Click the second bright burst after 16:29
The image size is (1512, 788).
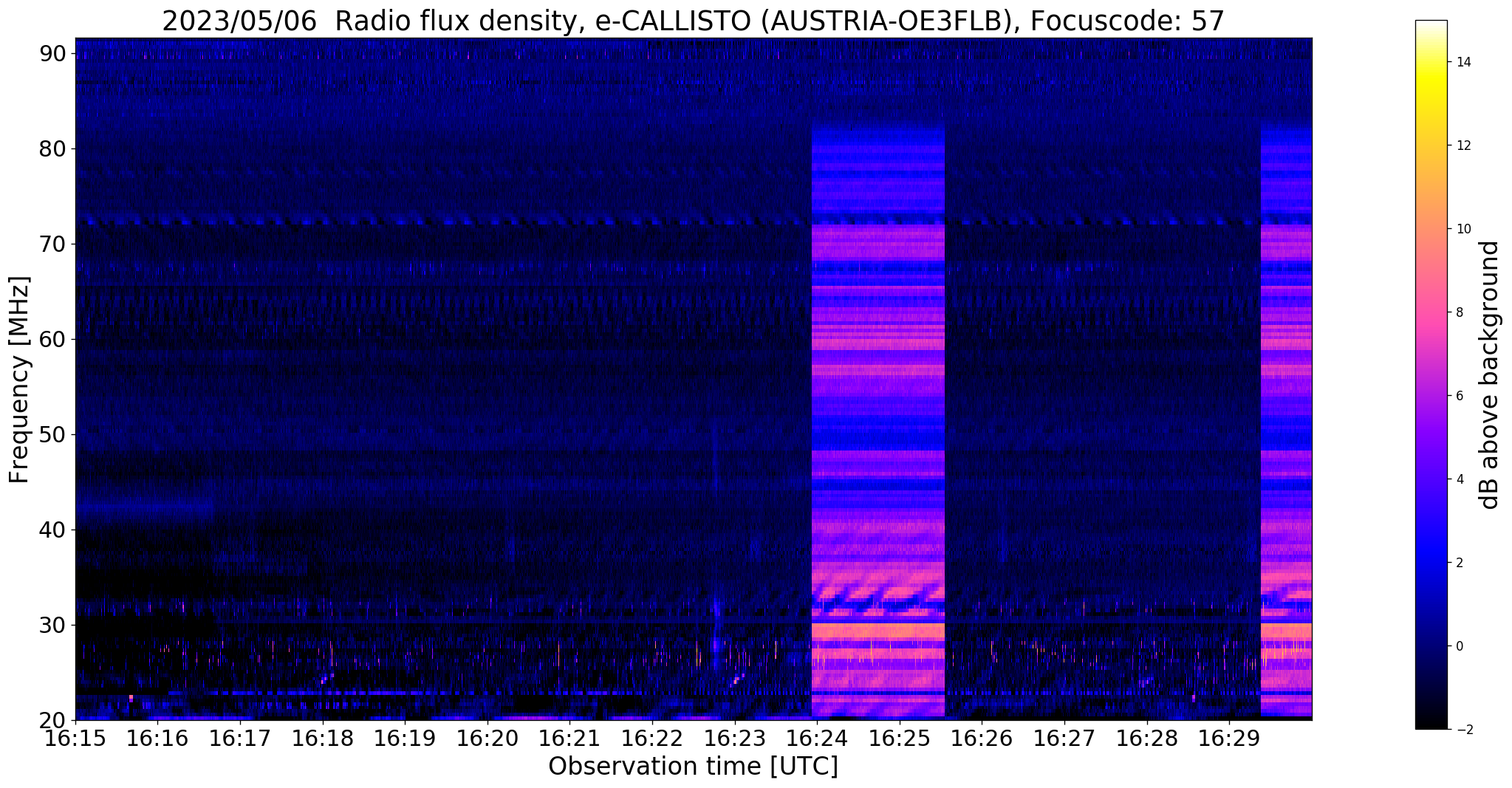pos(1286,421)
